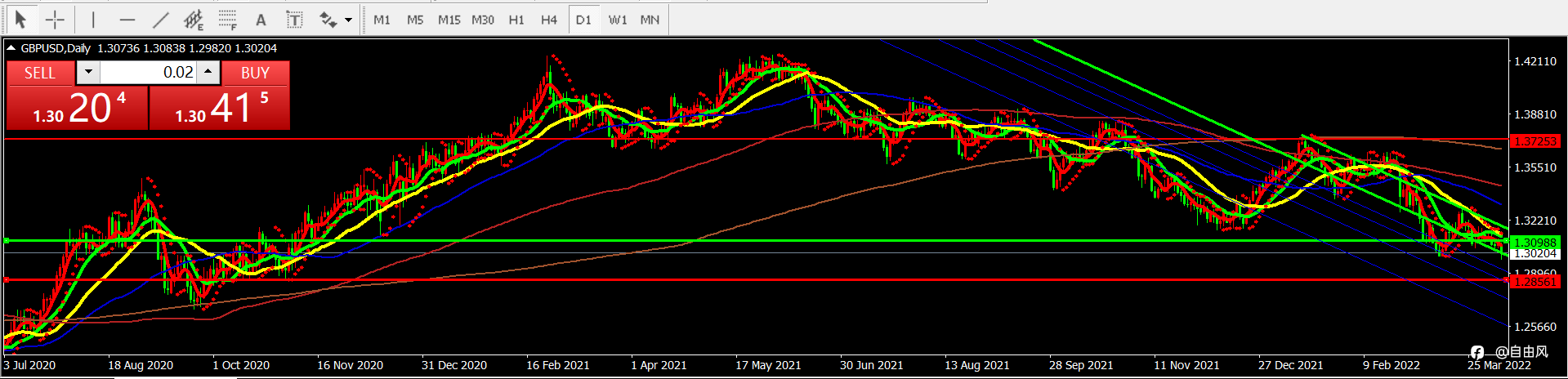Click the 16 Nov 2020 date label
1568x379 pixels.
(350, 365)
